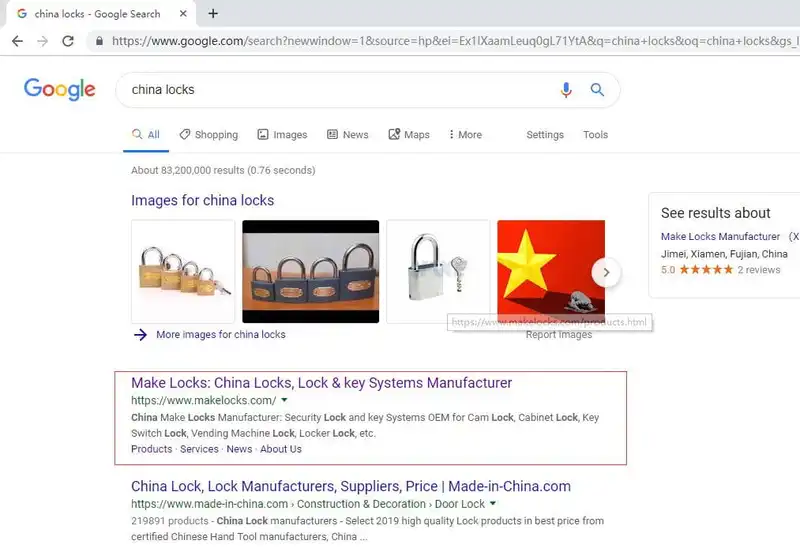Click the padlock site info icon

[x=99, y=41]
